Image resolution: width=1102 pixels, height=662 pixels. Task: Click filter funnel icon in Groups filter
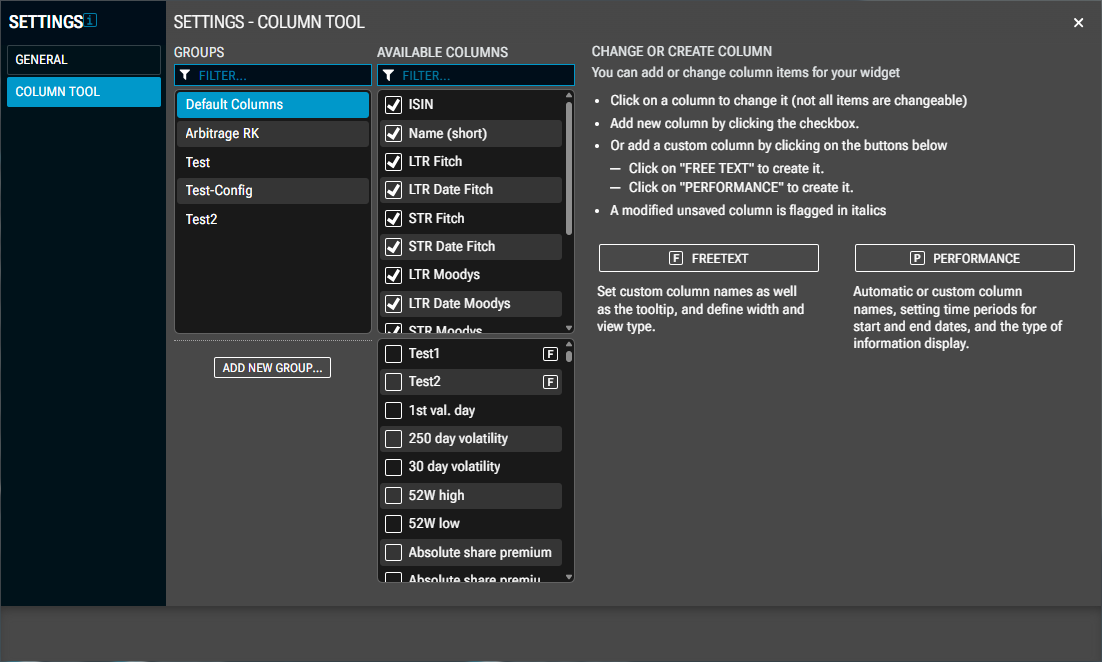[x=185, y=75]
